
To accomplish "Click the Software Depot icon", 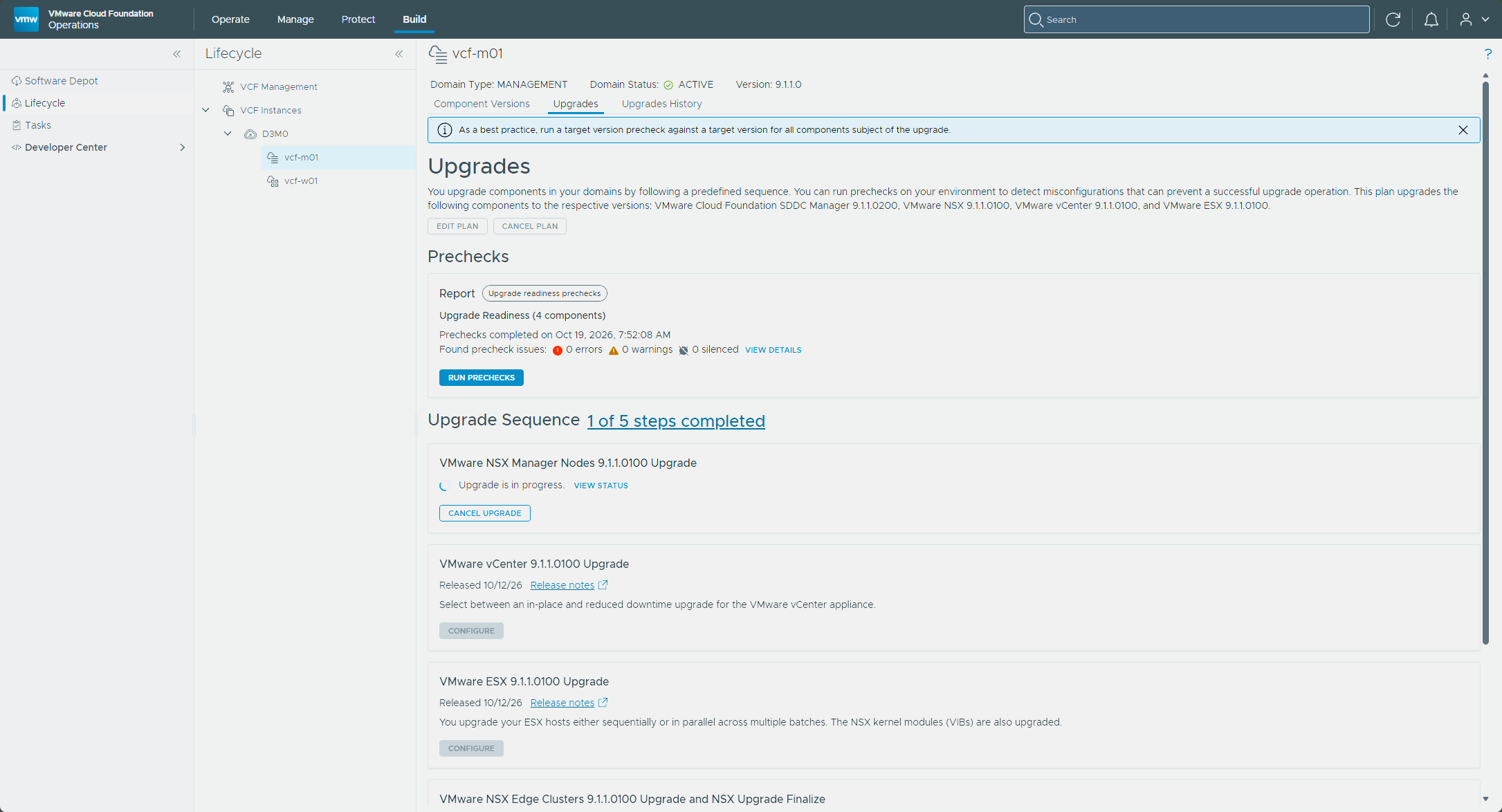I will click(x=17, y=81).
